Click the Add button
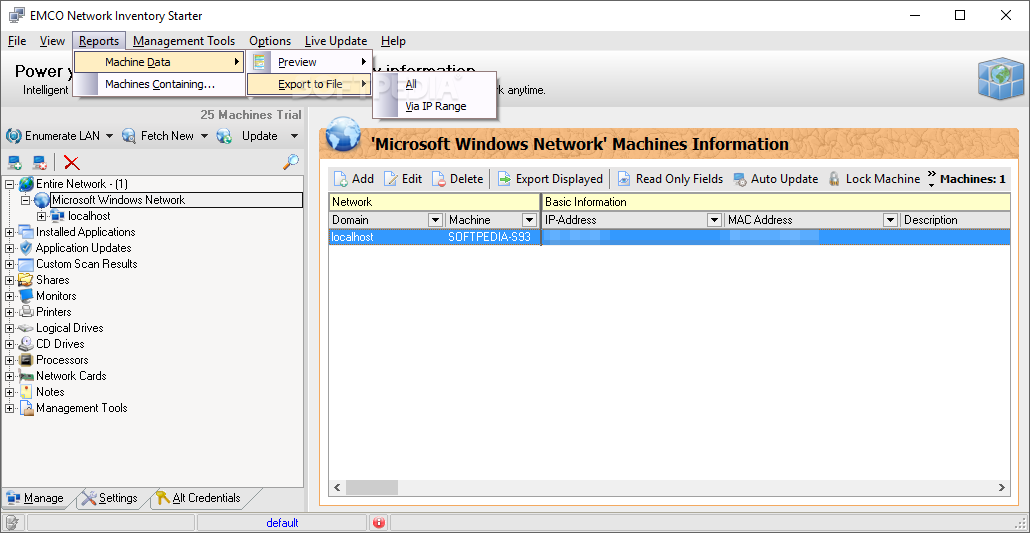 point(354,179)
